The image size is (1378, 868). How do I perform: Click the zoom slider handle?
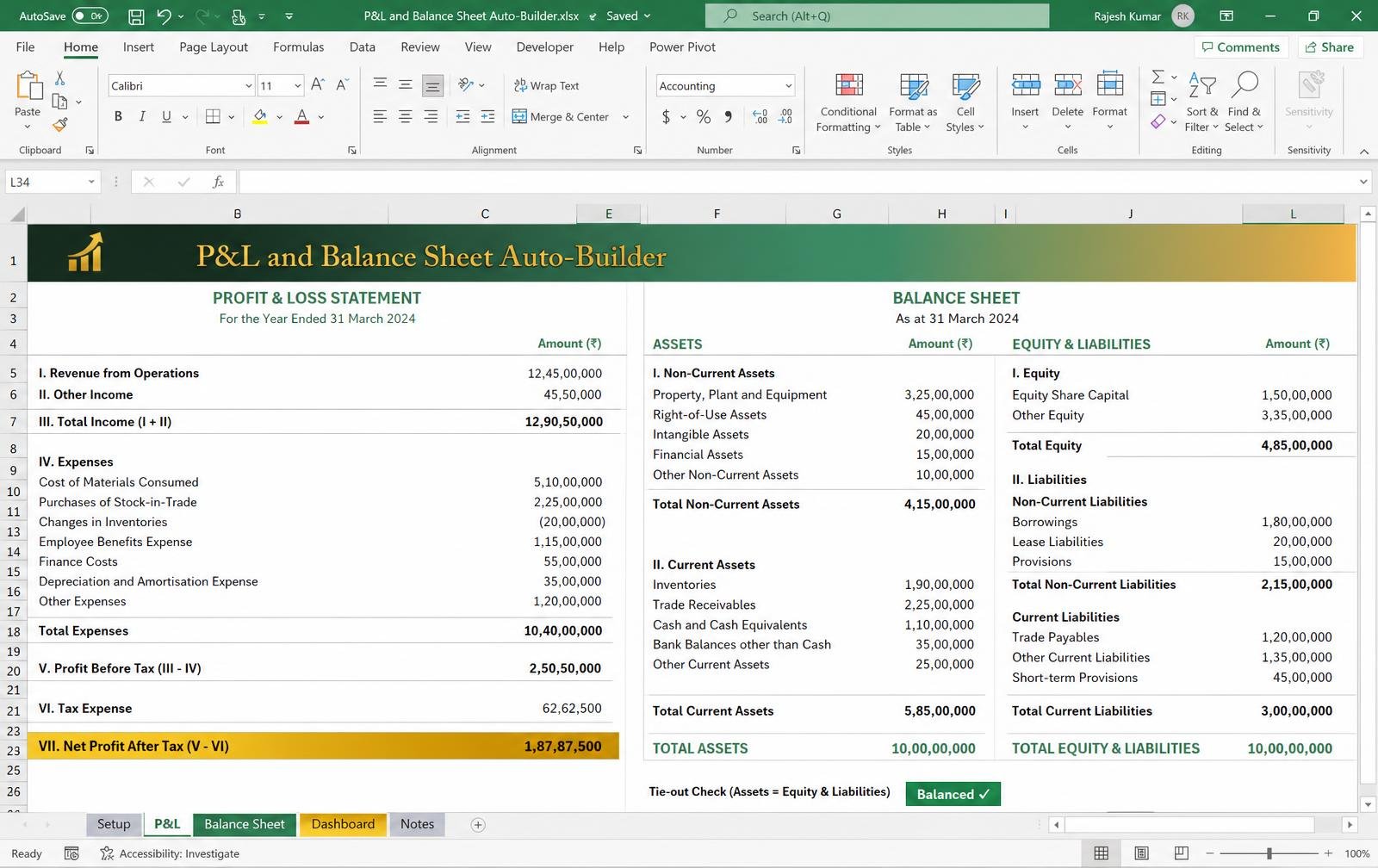point(1269,853)
